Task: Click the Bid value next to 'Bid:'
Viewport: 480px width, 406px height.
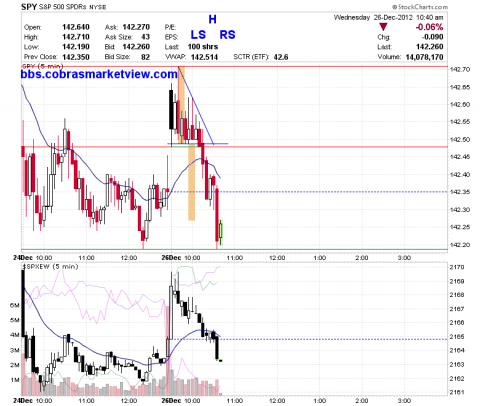Action: (x=136, y=47)
